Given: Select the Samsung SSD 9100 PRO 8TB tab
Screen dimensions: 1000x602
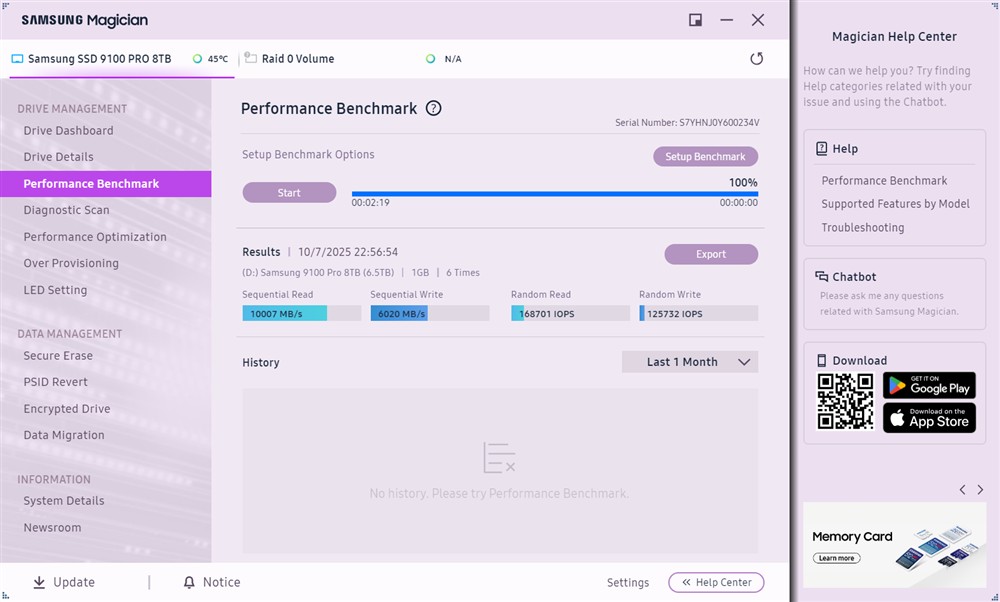Looking at the screenshot, I should pos(99,59).
